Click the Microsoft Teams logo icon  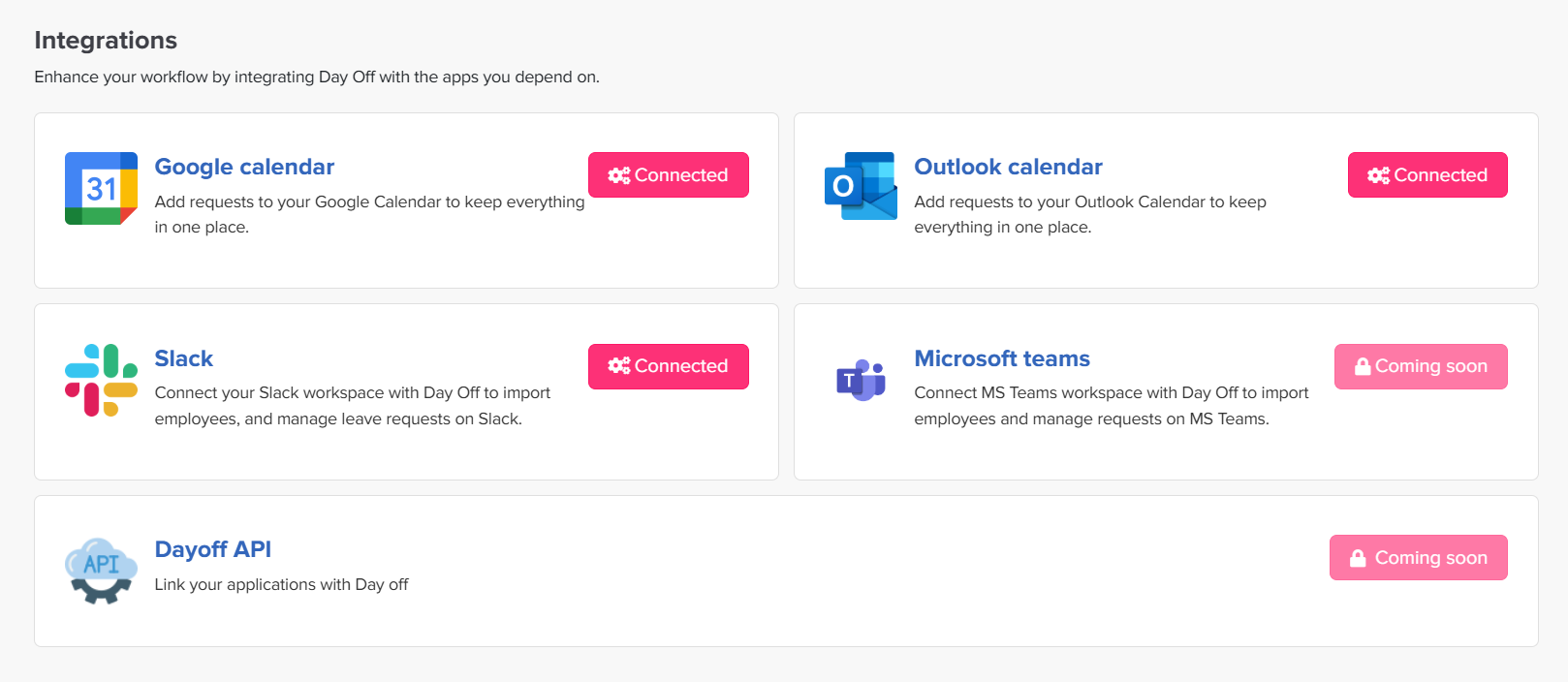click(861, 380)
